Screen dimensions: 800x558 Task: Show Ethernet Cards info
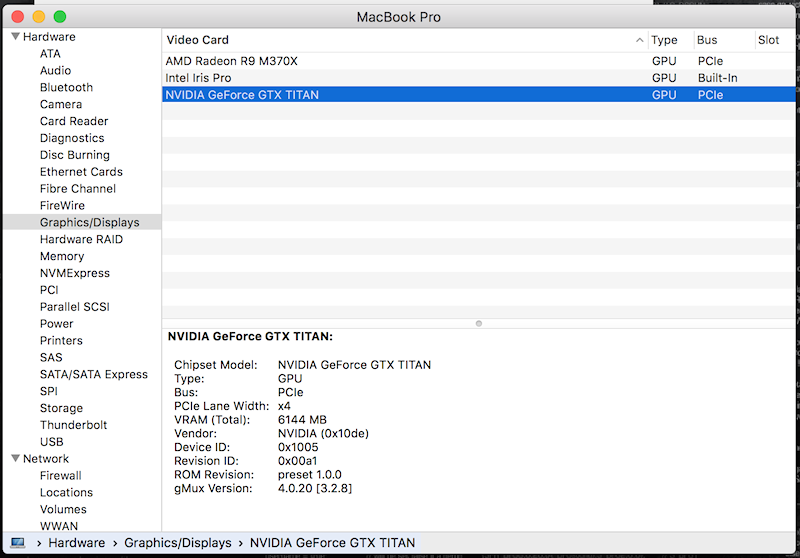(x=81, y=171)
